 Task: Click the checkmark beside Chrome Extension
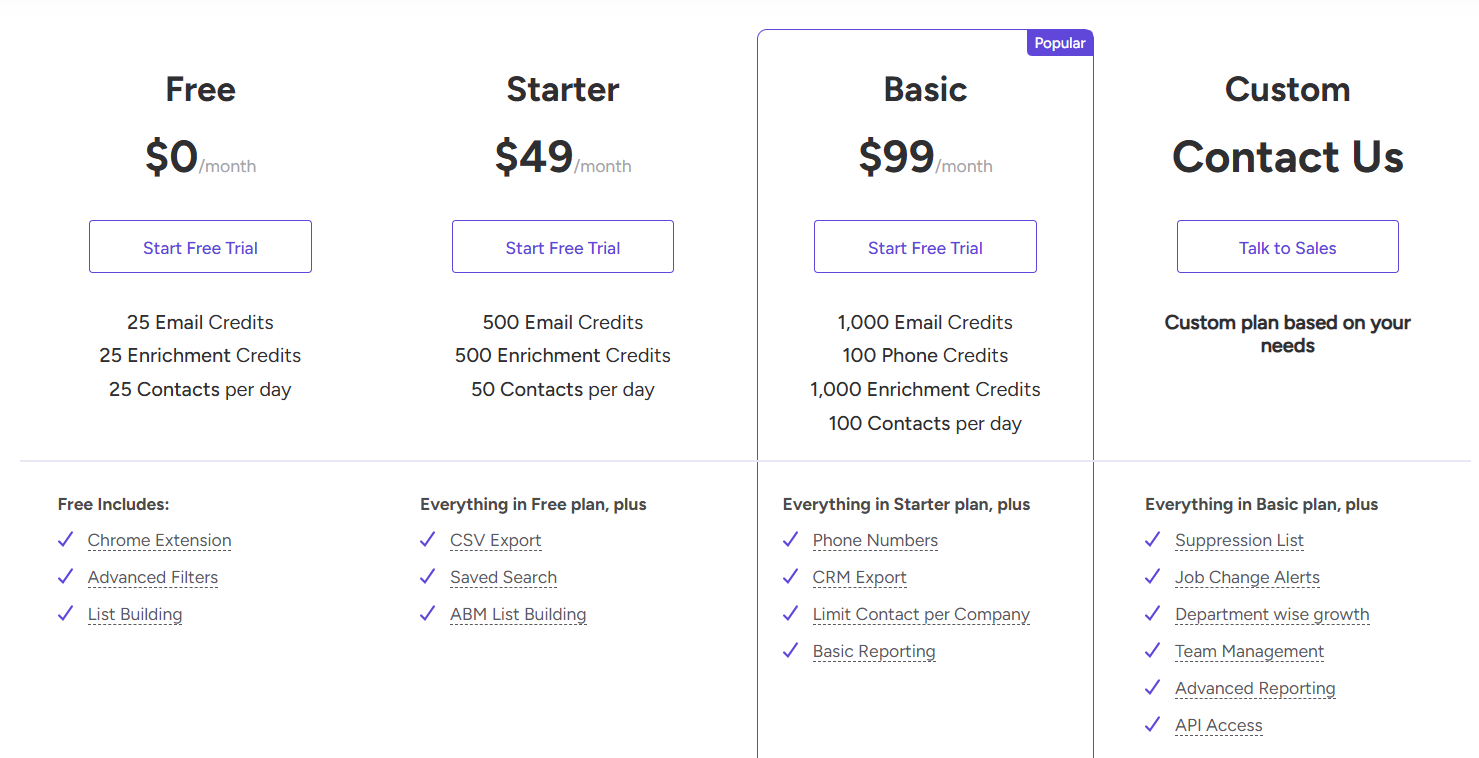pos(65,540)
